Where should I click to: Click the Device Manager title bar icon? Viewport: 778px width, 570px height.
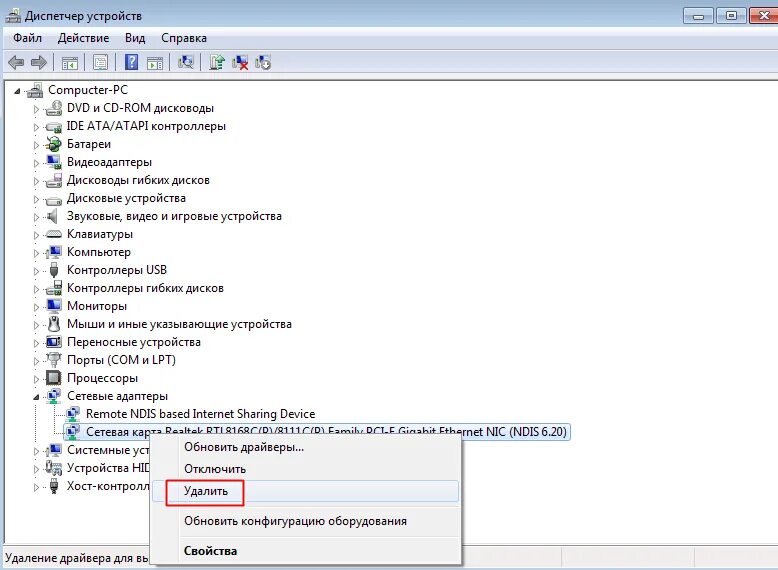tap(13, 16)
